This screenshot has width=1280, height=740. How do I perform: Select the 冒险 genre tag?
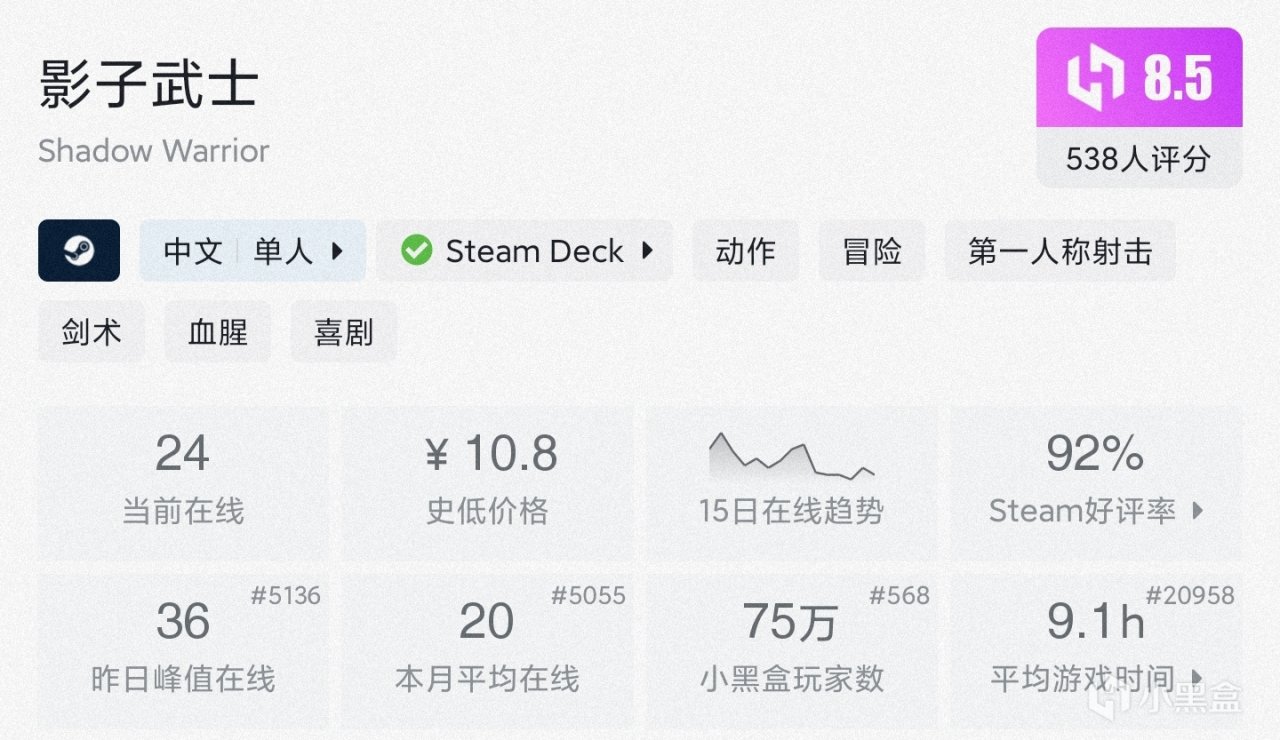pos(872,251)
